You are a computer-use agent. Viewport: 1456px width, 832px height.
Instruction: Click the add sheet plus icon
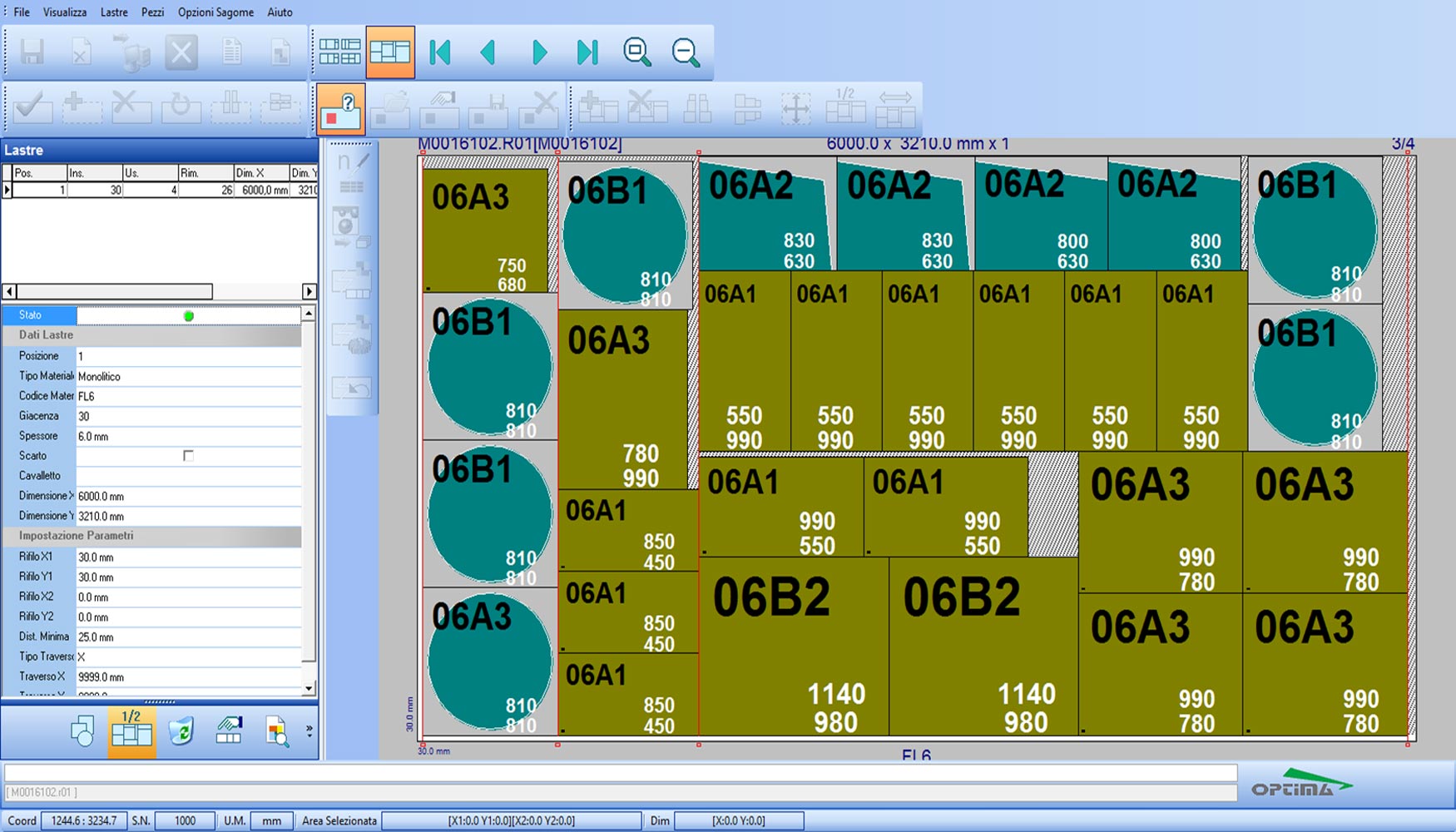point(82,109)
